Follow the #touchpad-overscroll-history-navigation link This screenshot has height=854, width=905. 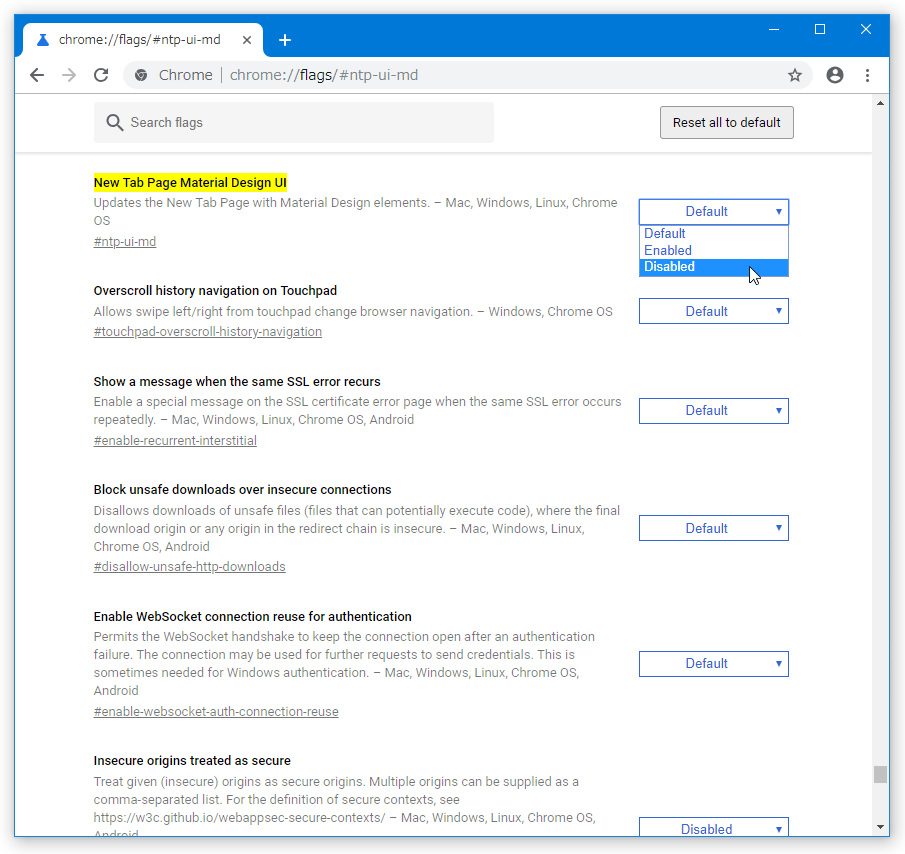pos(208,332)
